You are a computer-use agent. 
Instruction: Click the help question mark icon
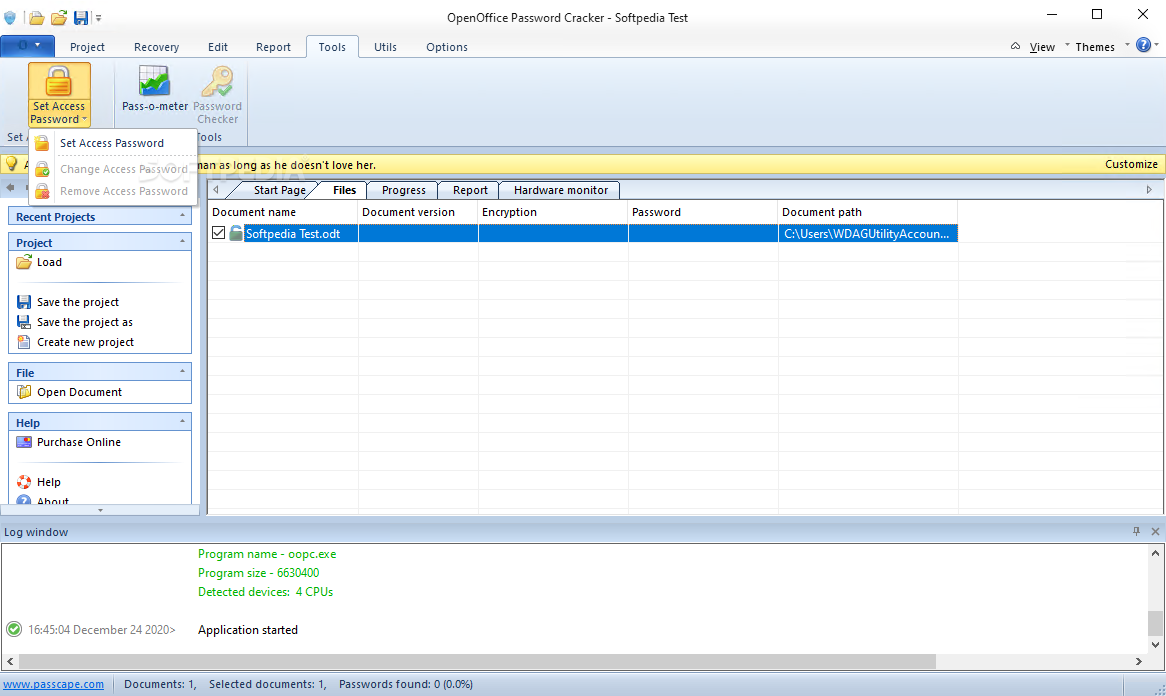(1144, 45)
